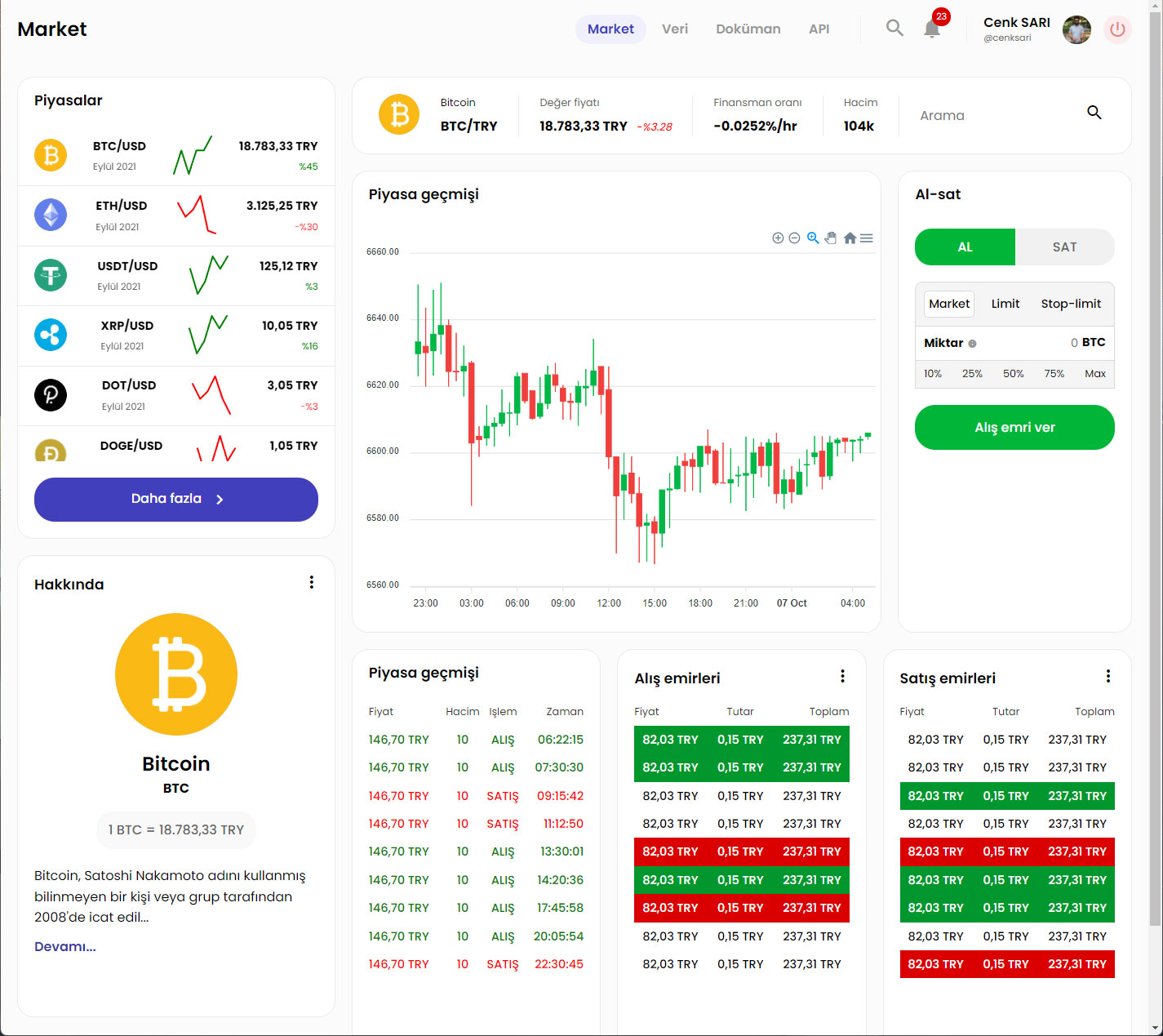Click the Alış emri ver button

coord(1014,427)
